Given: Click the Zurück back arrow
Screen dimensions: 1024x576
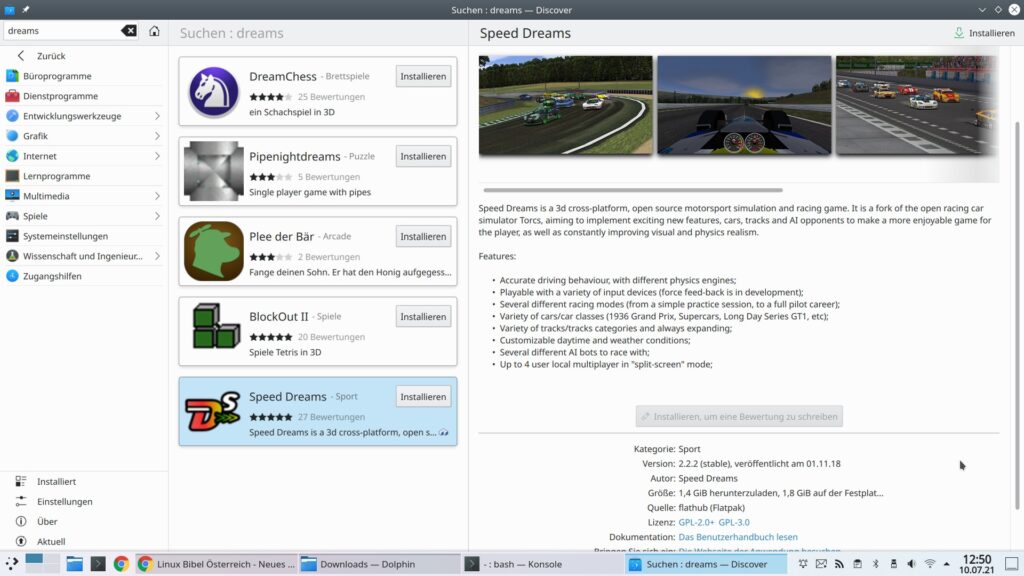Looking at the screenshot, I should (21, 56).
